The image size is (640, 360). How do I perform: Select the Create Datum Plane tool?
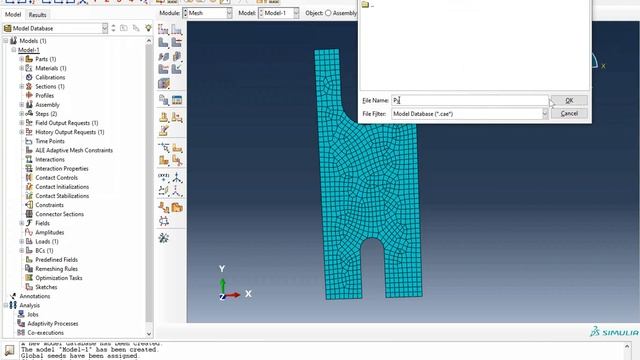tap(164, 190)
